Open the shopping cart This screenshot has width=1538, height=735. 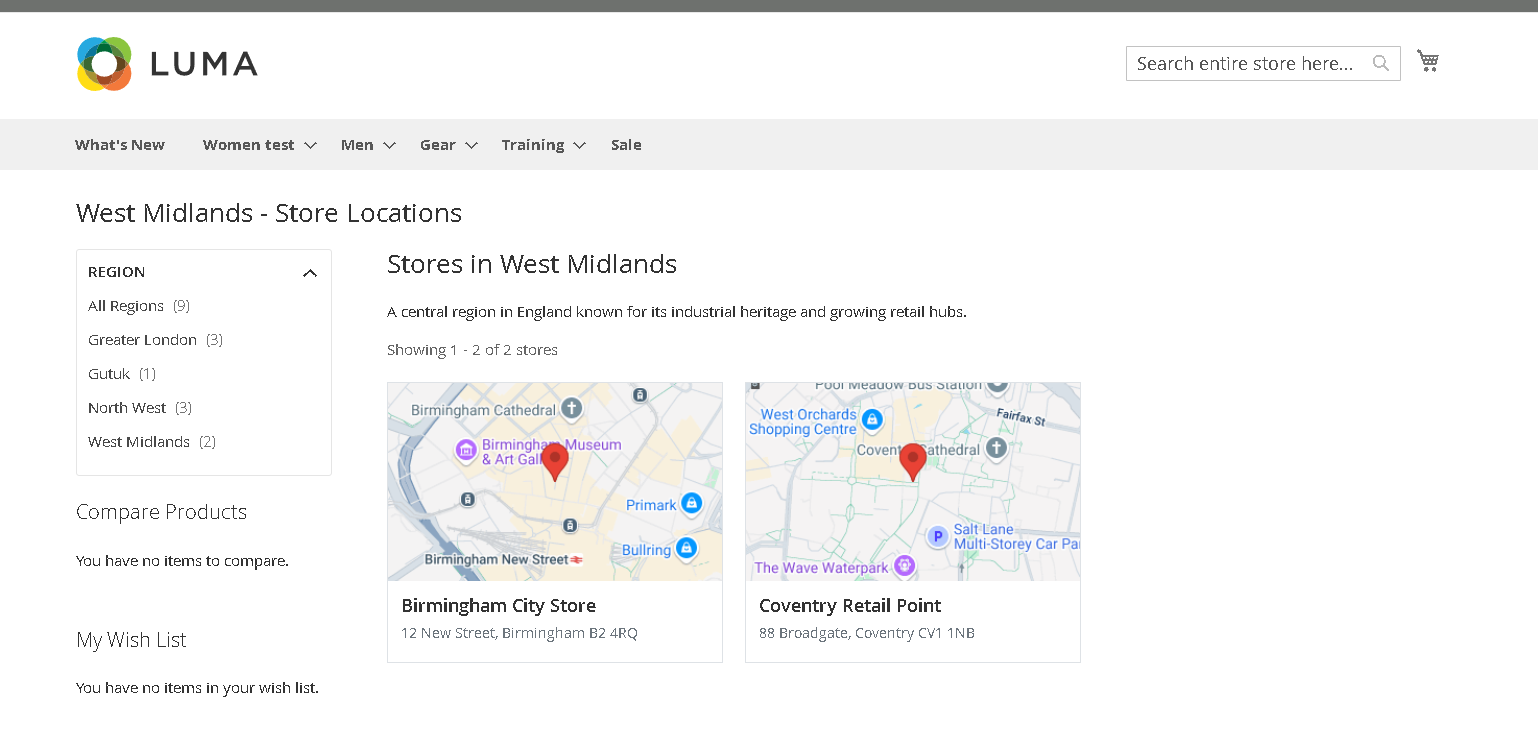tap(1427, 62)
